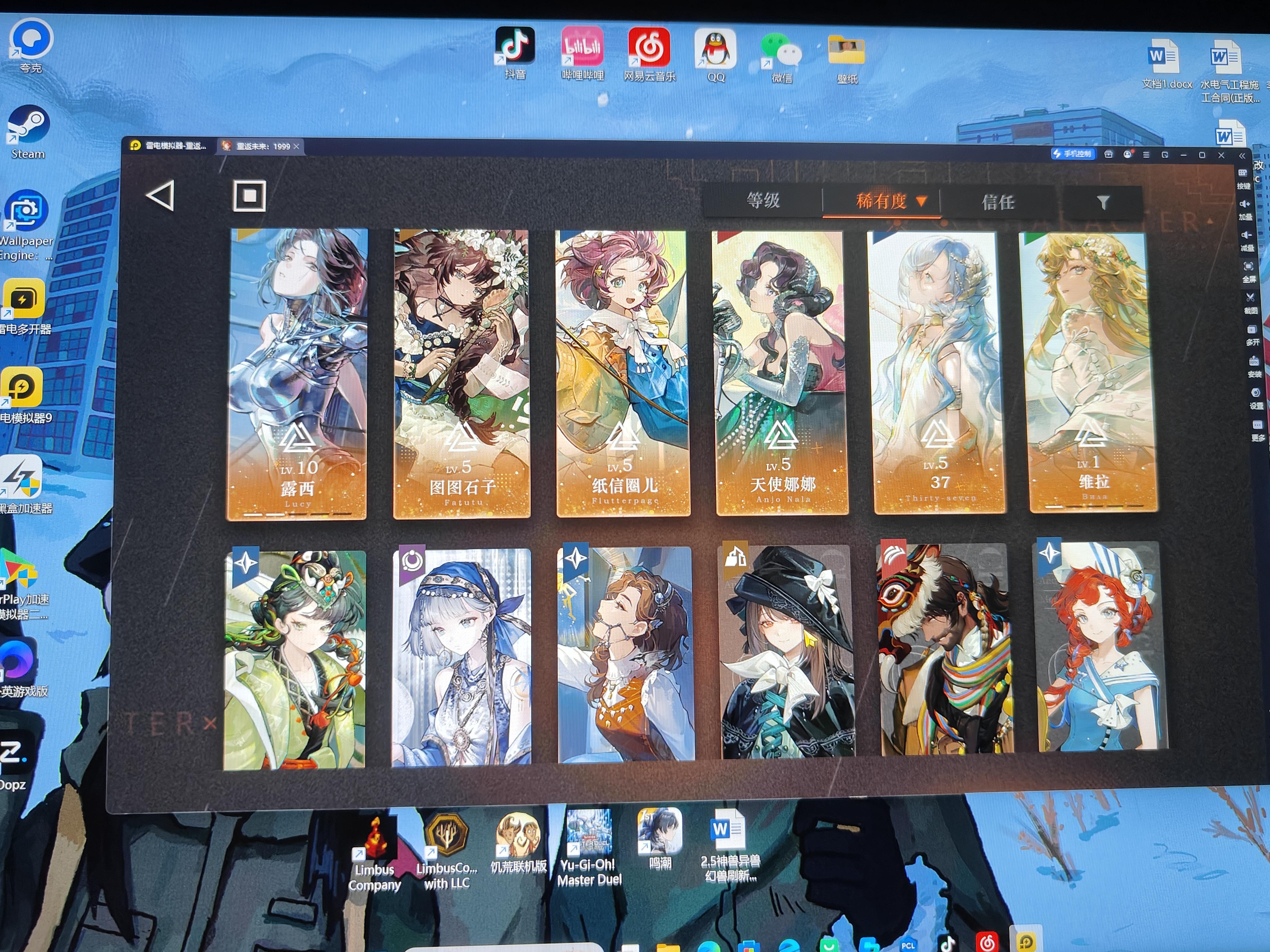The image size is (1270, 952).
Task: Click the 抖音 icon on the taskbar
Action: pos(948,943)
